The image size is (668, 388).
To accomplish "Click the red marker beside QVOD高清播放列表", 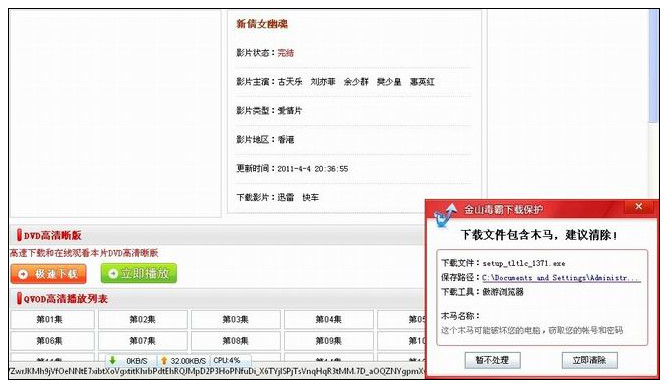I will (19, 298).
